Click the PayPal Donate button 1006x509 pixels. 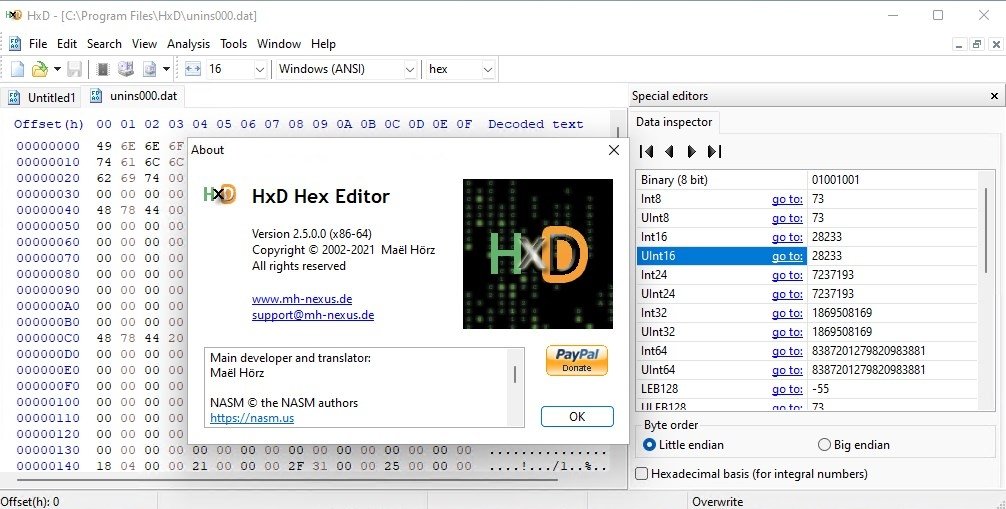(x=577, y=360)
